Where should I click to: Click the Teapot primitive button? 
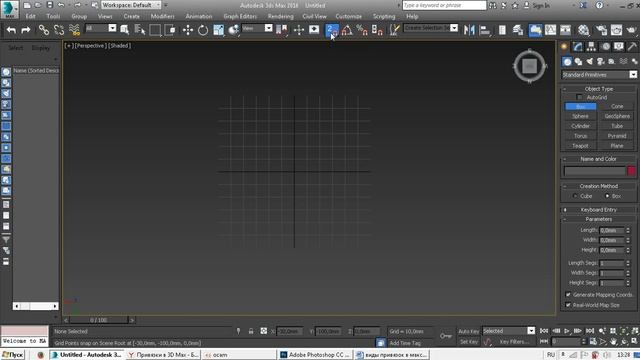tap(580, 146)
